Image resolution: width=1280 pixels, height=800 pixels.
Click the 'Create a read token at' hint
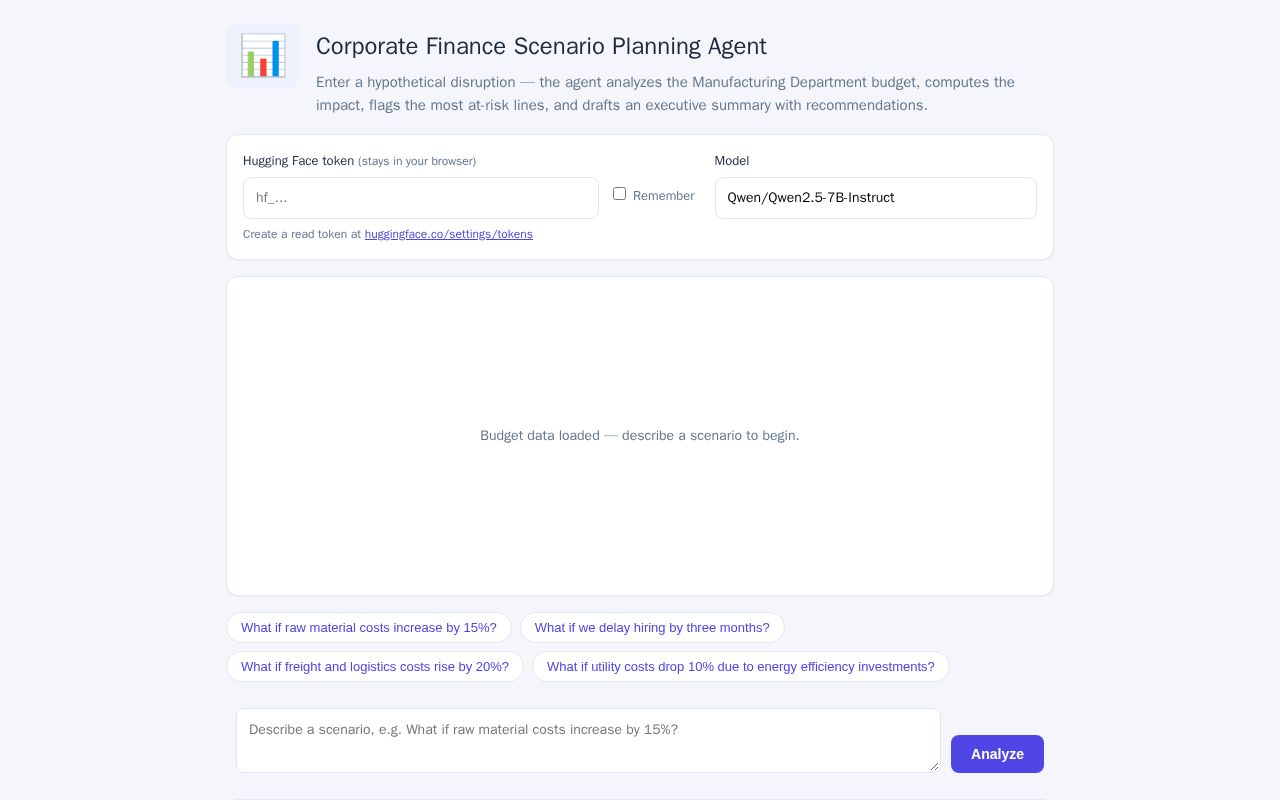(x=302, y=234)
